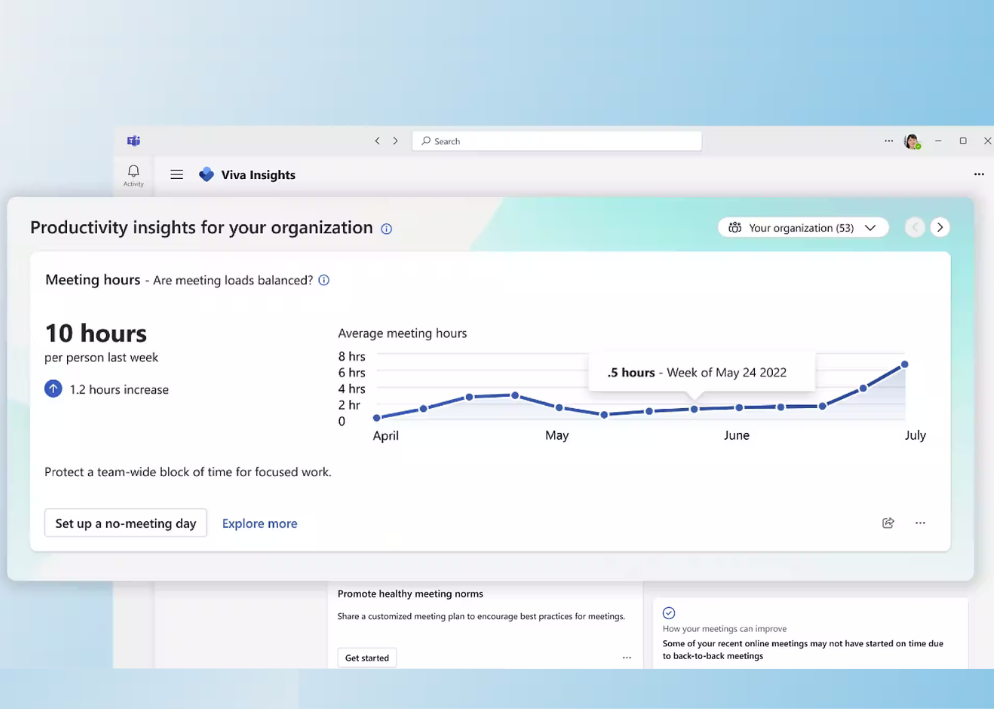Go back using the Teams back arrow
994x709 pixels.
point(377,141)
